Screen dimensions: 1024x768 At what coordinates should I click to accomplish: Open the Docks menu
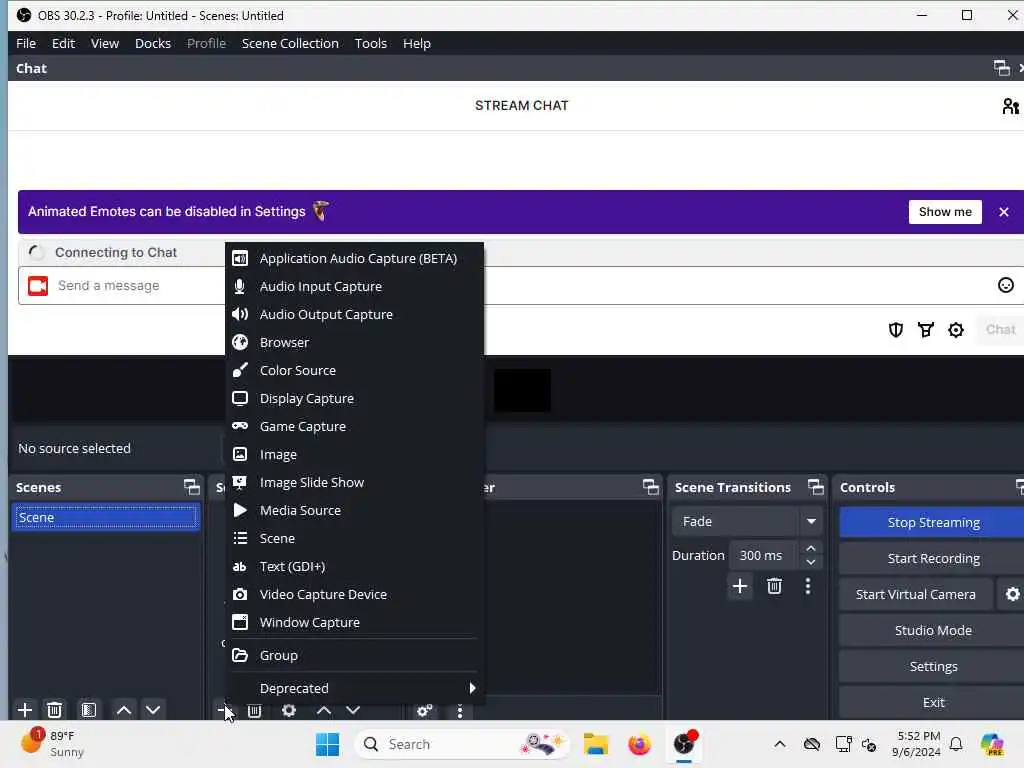point(153,43)
